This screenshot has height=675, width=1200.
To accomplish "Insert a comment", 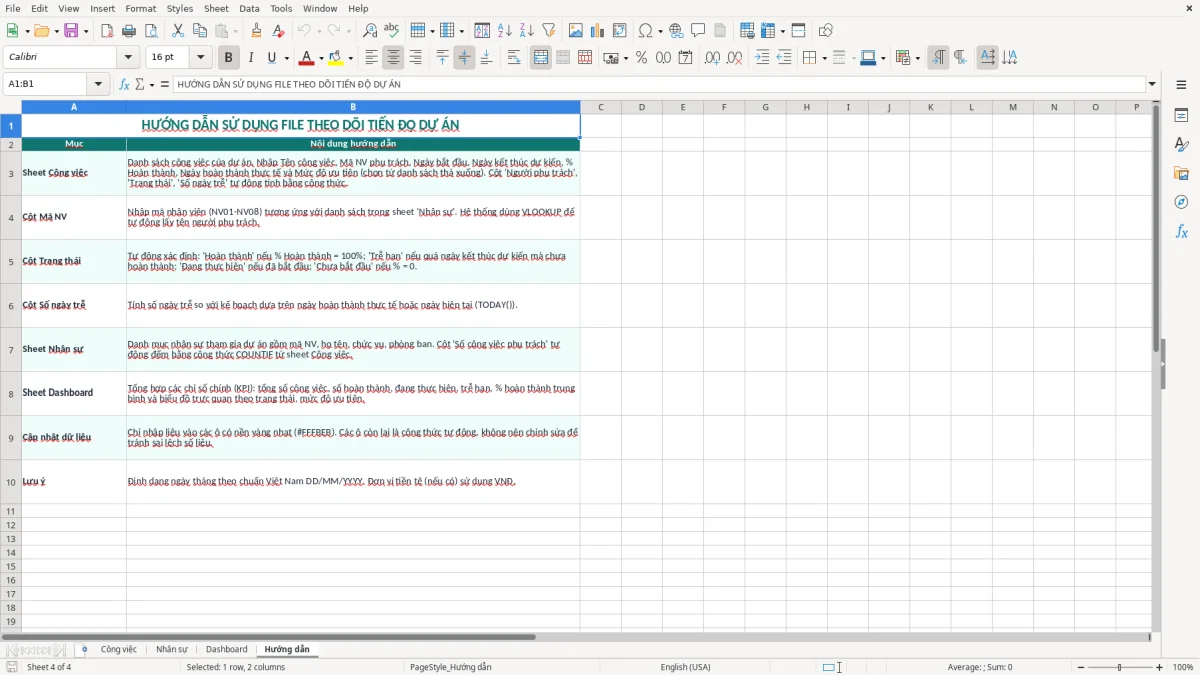I will [698, 31].
